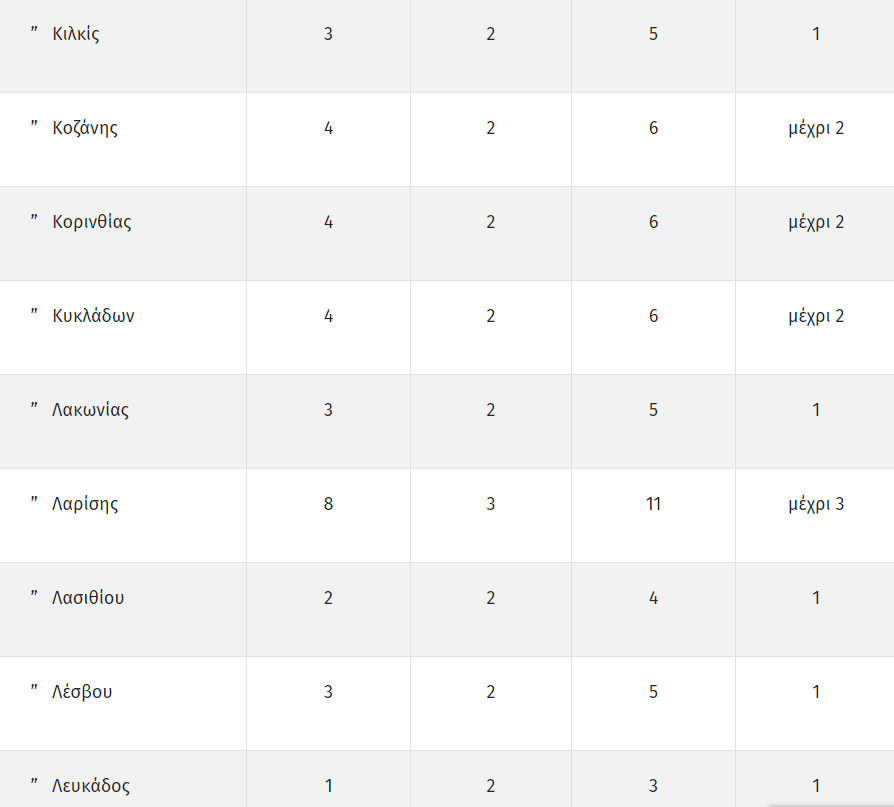
Task: Select the value 5 in Λέσβου row
Action: tap(653, 692)
